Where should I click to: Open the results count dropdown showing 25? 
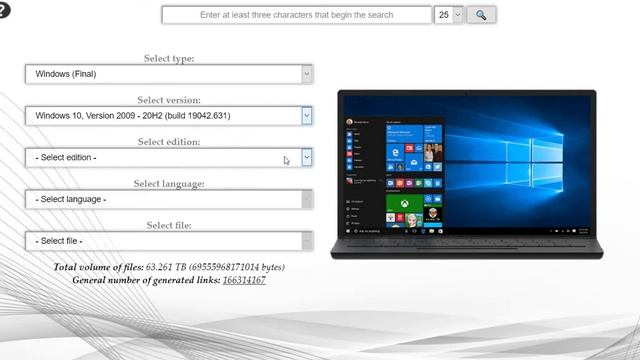point(449,15)
